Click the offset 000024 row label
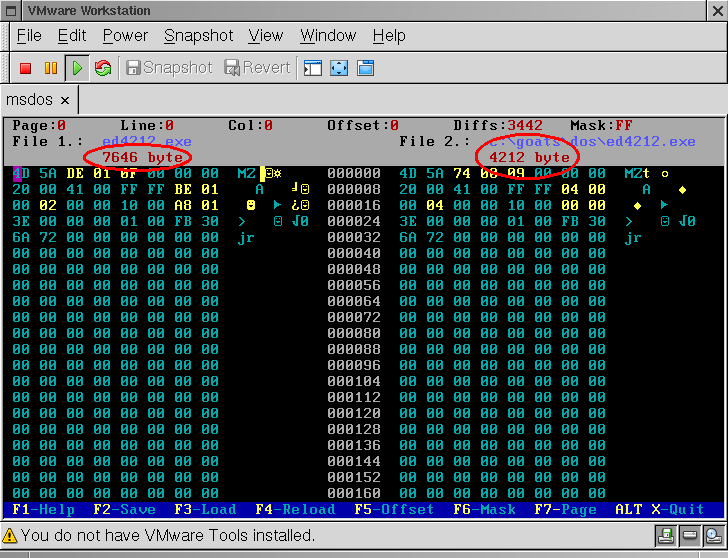The width and height of the screenshot is (728, 558). 354,221
